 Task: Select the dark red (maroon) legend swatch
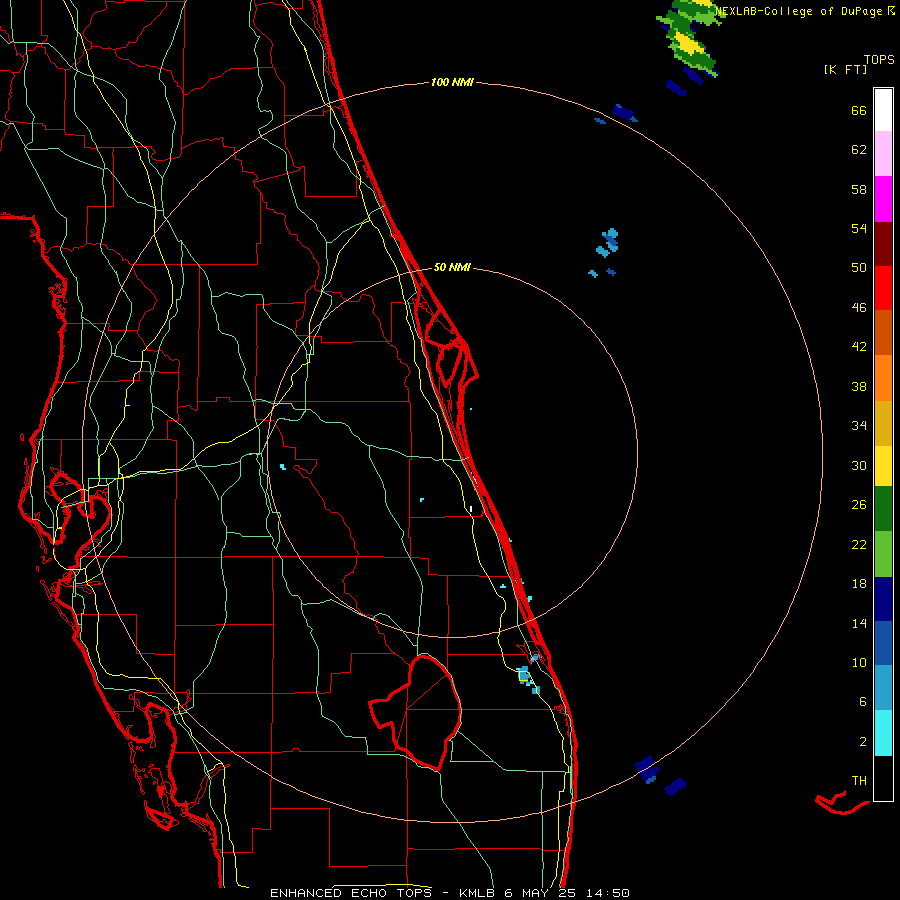[883, 244]
